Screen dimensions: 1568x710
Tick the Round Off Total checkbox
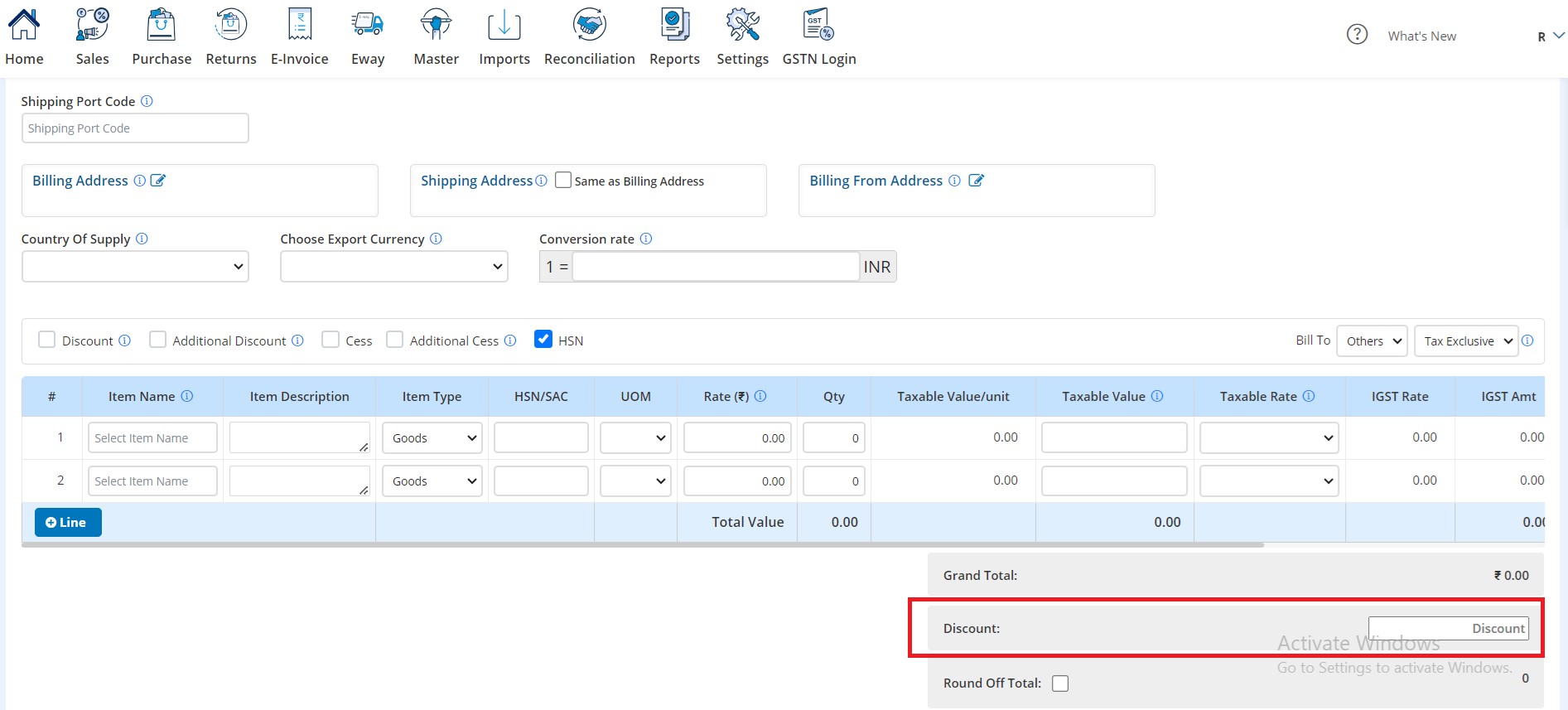coord(1060,683)
